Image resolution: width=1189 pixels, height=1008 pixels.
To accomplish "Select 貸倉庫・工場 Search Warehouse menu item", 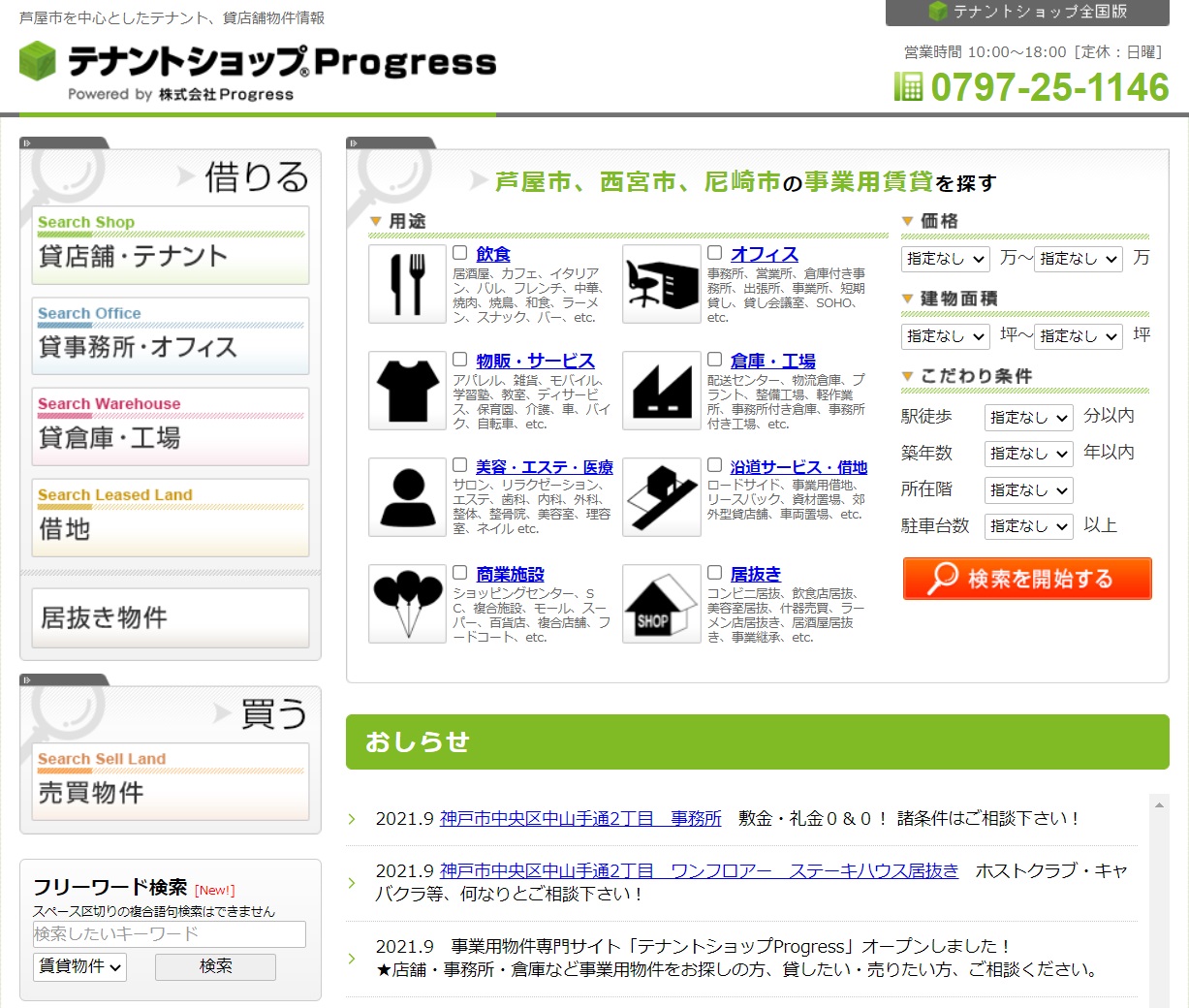I will tap(171, 427).
